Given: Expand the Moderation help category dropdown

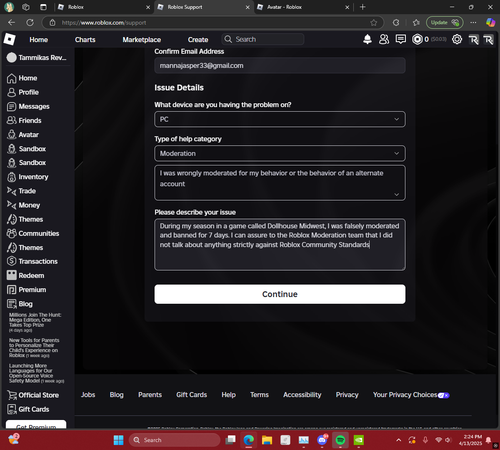Looking at the screenshot, I should [280, 153].
